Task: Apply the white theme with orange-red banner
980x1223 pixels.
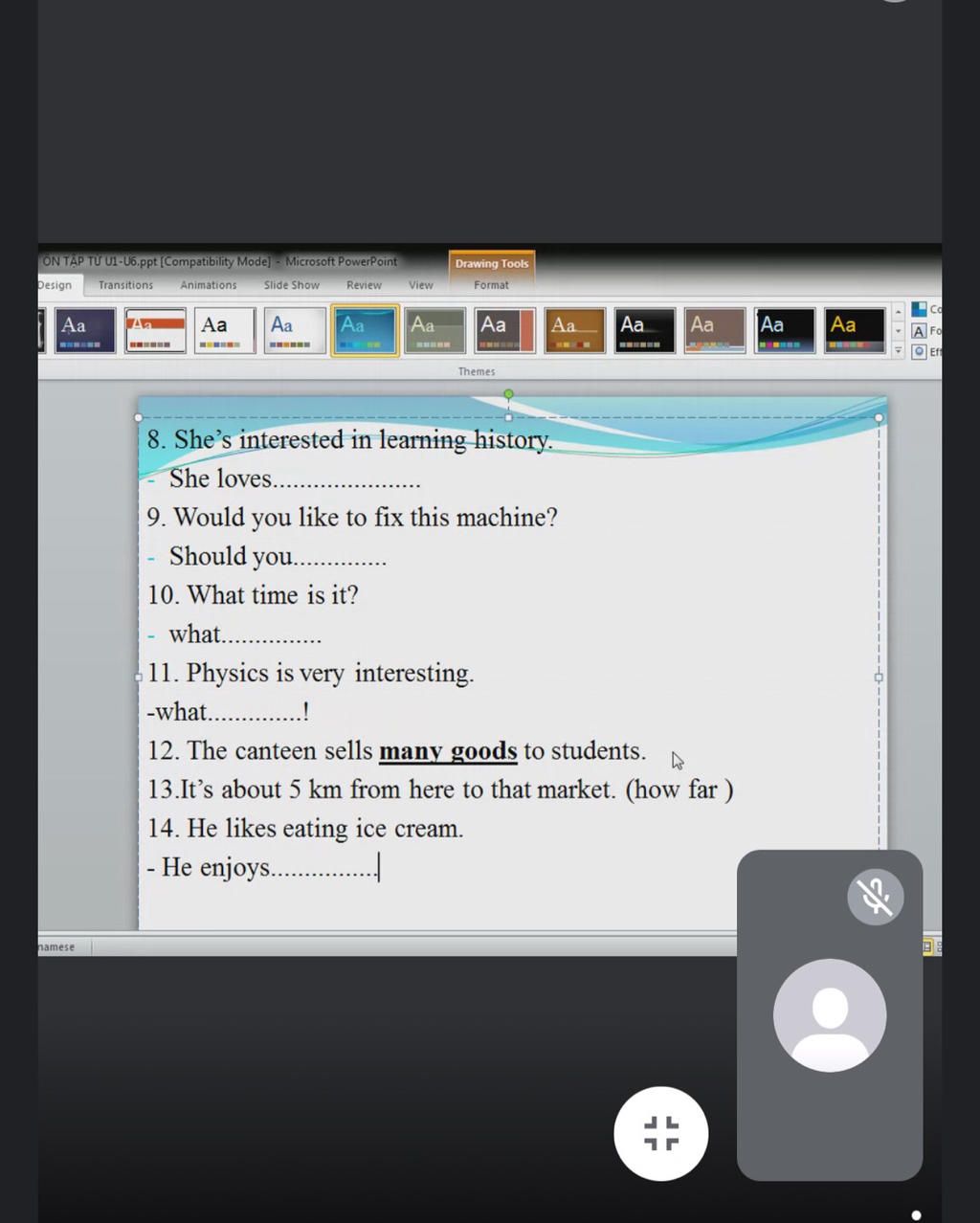Action: (x=155, y=330)
